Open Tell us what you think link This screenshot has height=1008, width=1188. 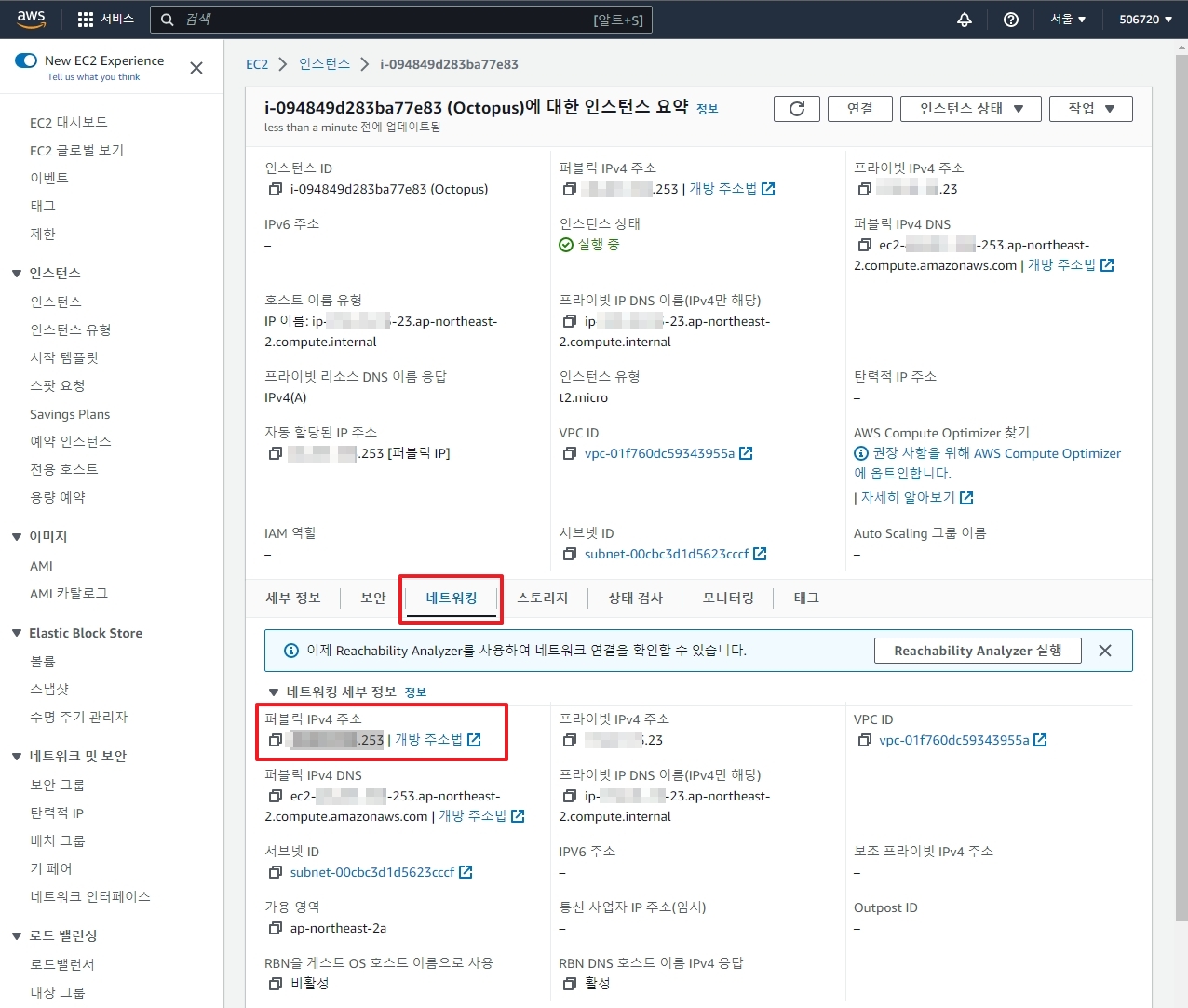[93, 77]
